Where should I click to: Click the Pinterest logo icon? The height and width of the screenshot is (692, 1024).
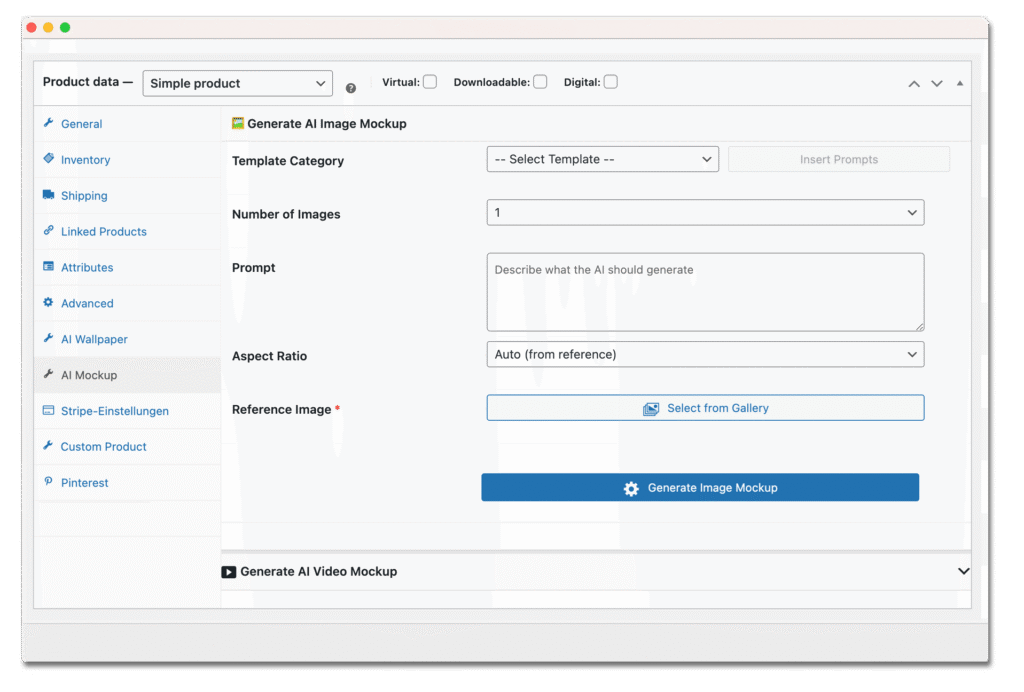(49, 482)
